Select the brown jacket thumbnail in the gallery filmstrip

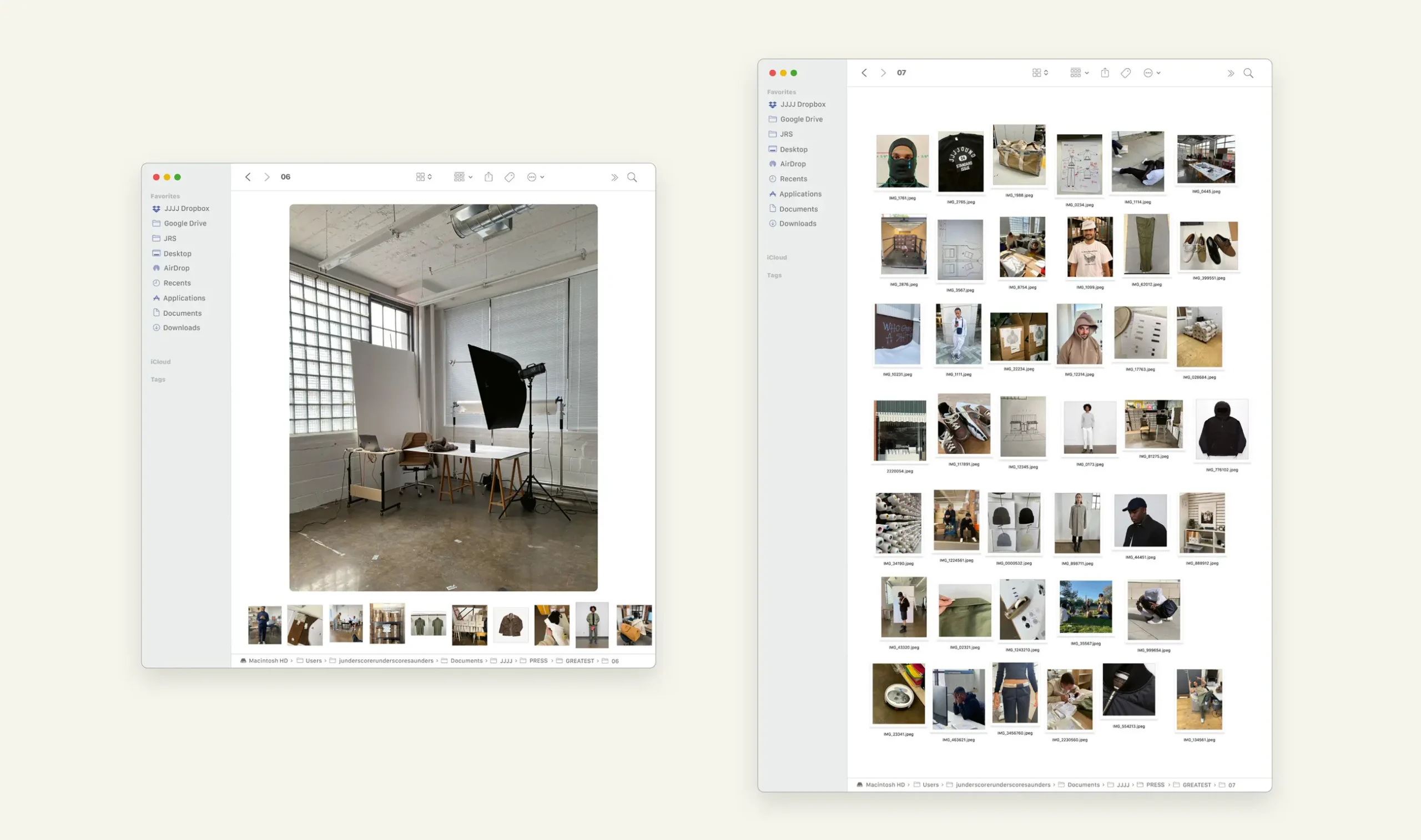(511, 624)
